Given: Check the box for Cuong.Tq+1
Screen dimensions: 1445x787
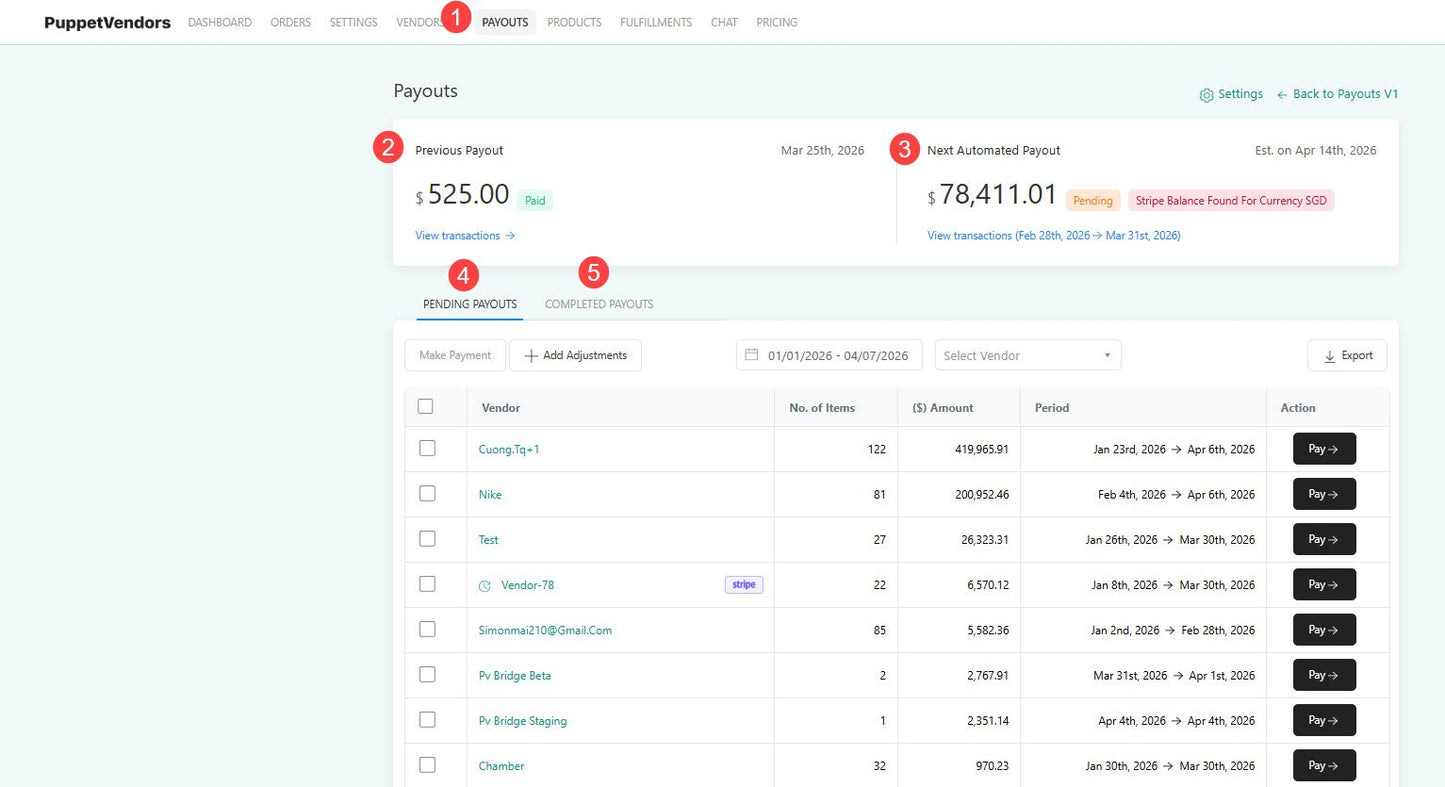Looking at the screenshot, I should [x=427, y=448].
